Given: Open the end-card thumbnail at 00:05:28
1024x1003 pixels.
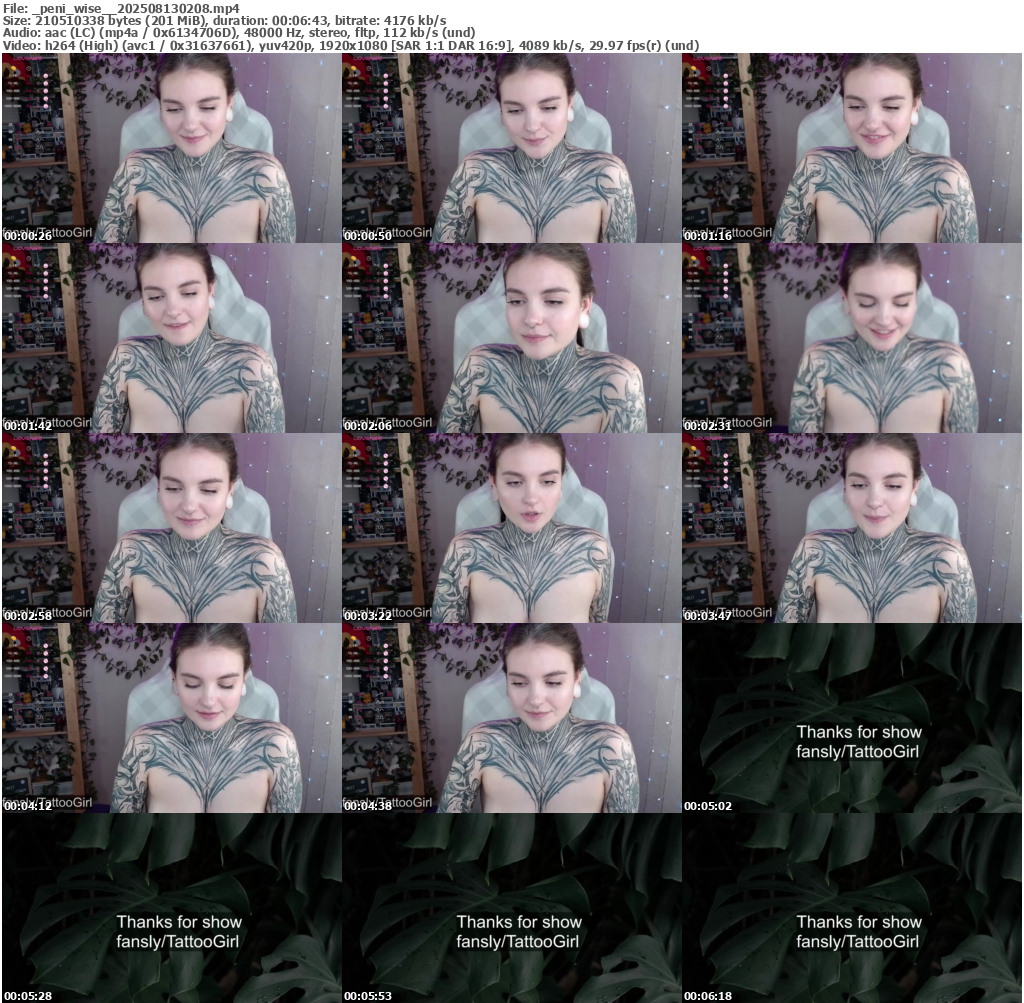Looking at the screenshot, I should (171, 908).
